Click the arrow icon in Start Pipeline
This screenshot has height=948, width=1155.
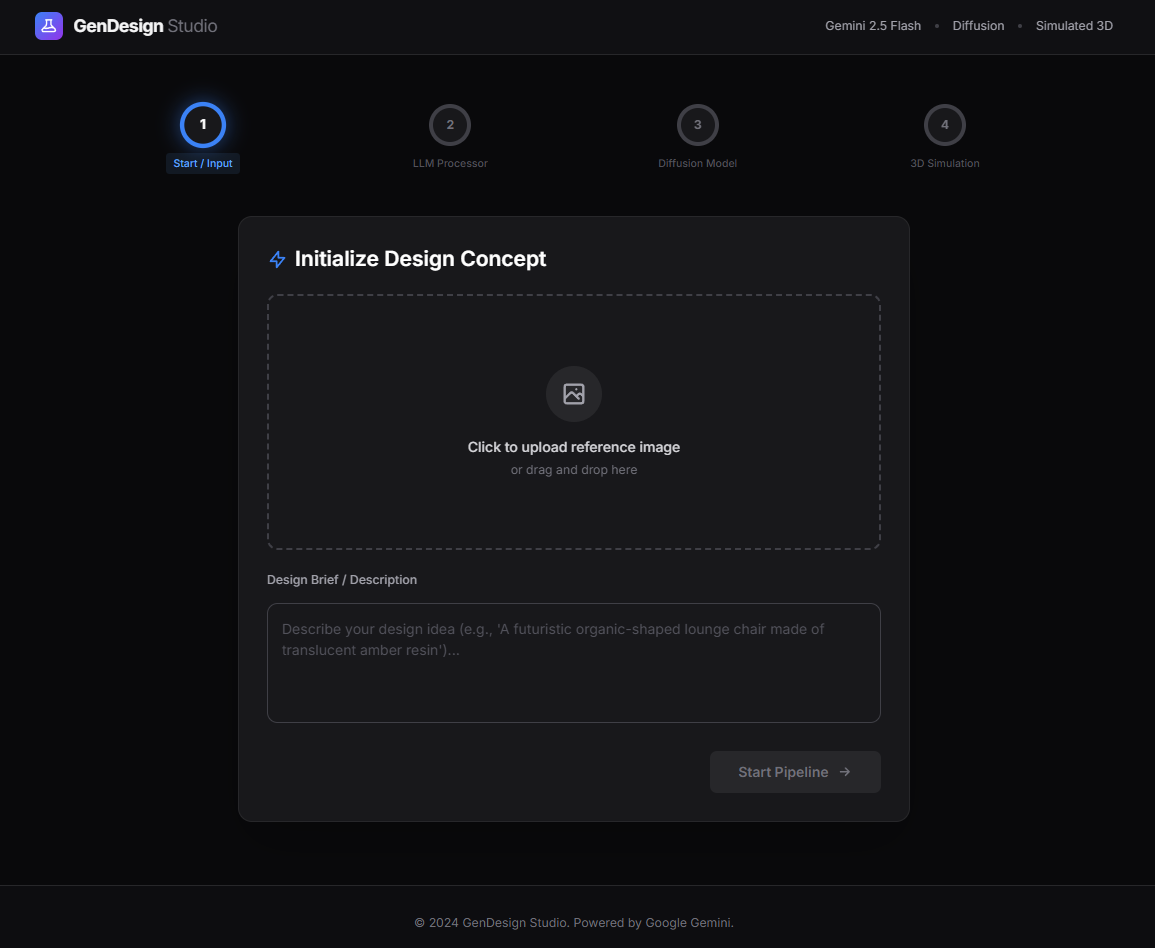pyautogui.click(x=845, y=772)
